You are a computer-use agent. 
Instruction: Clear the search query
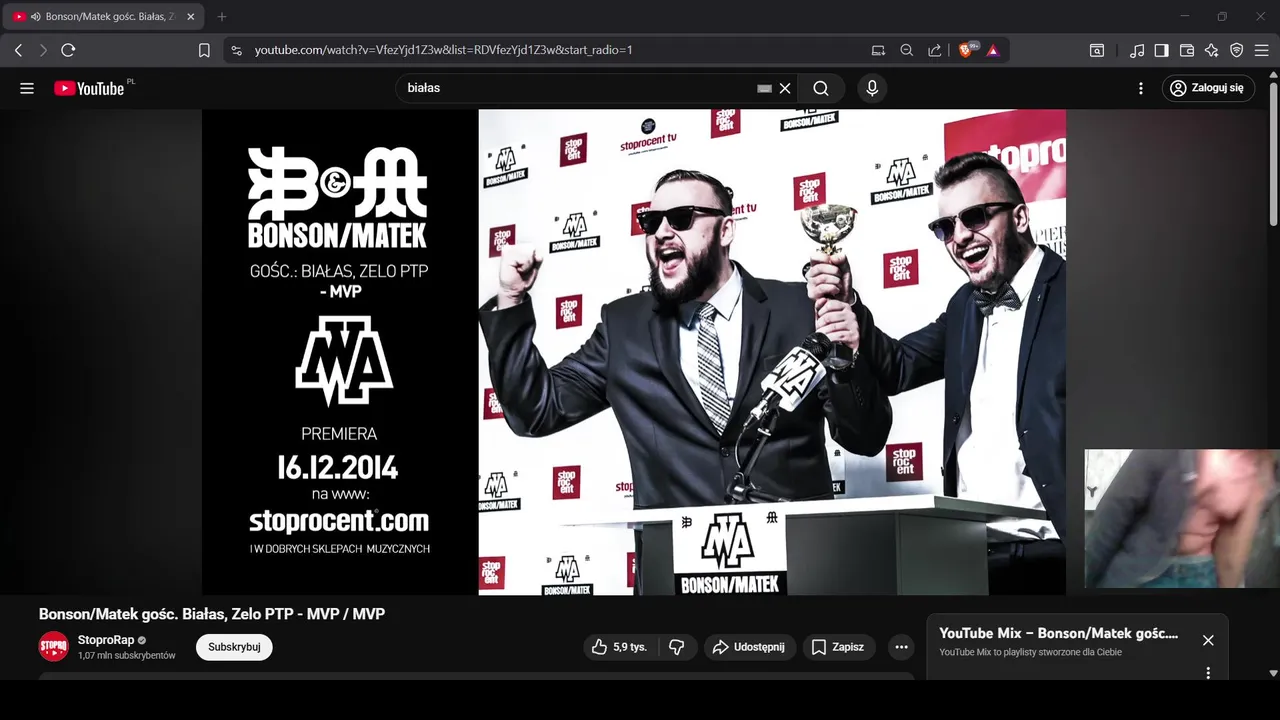coord(785,88)
